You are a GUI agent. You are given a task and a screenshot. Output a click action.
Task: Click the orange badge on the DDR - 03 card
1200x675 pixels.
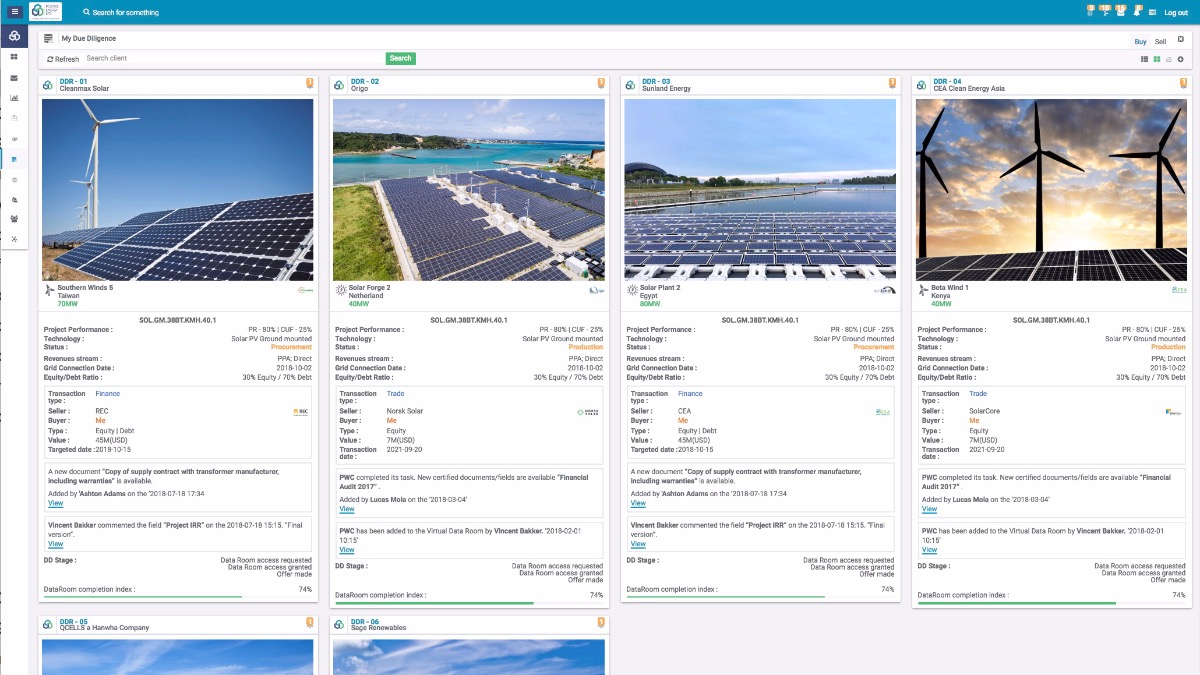click(x=892, y=83)
